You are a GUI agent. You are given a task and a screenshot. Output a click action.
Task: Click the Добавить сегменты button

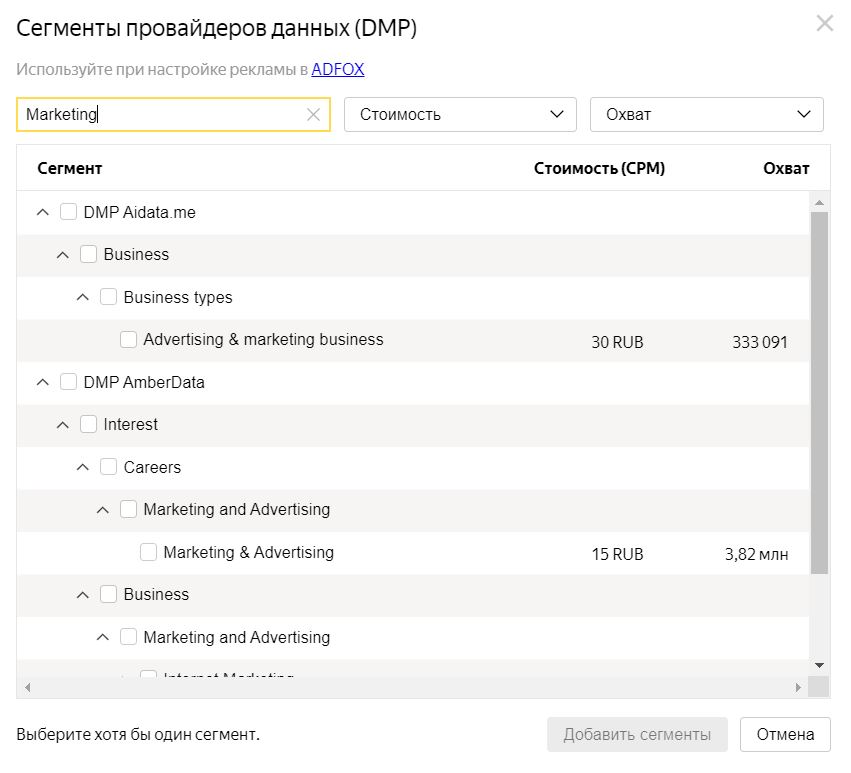[x=637, y=734]
